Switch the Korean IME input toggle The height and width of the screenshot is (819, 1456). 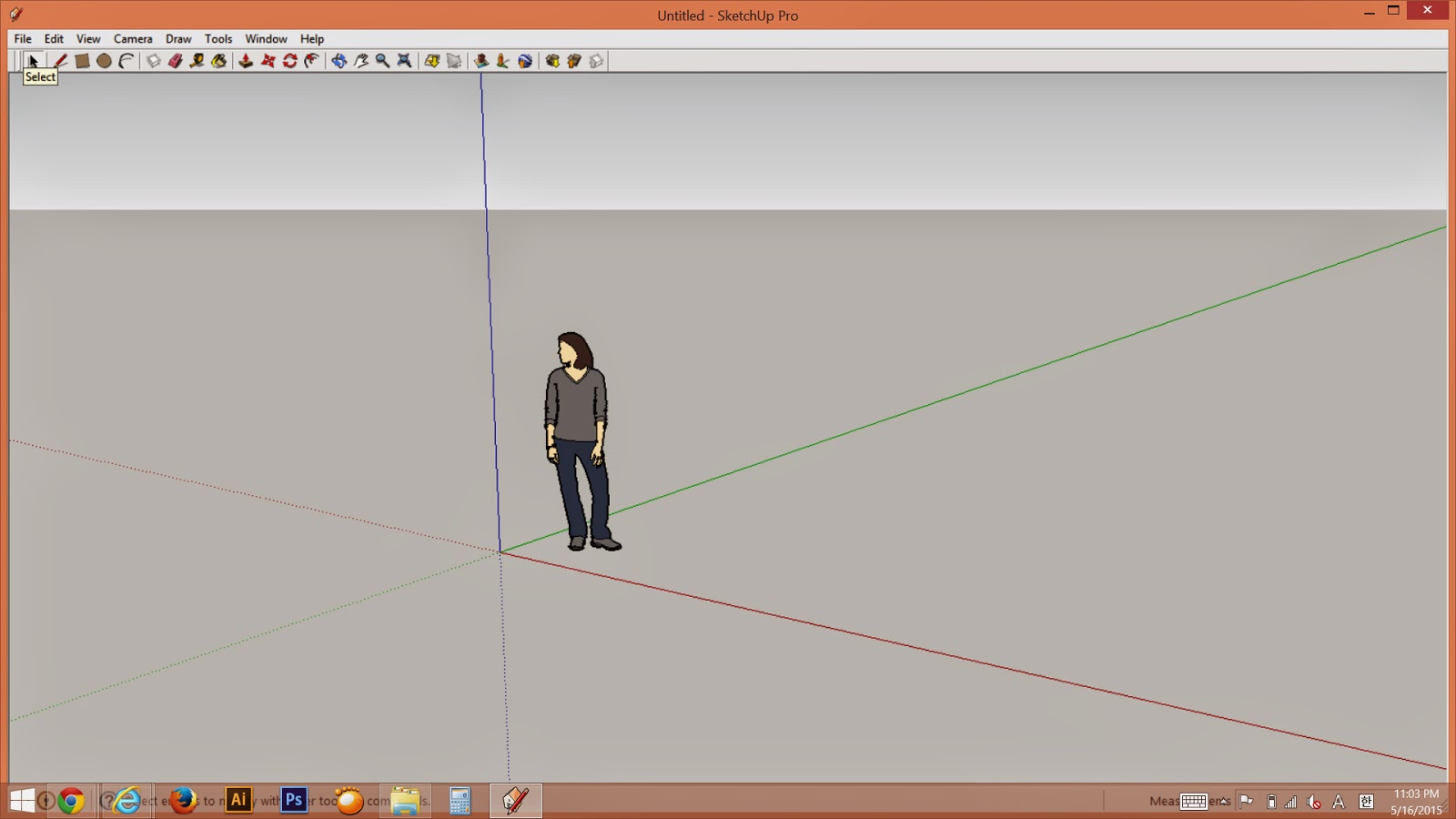click(1366, 801)
